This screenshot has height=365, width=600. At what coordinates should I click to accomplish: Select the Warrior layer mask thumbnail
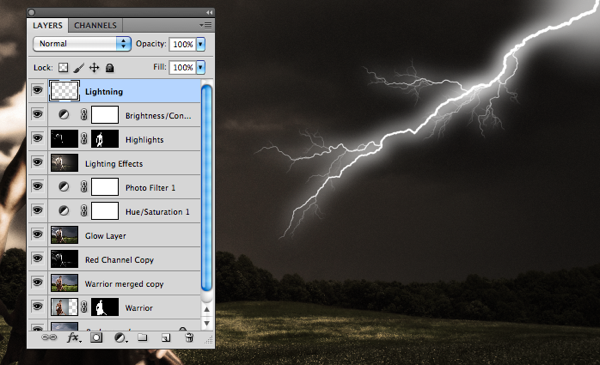(x=105, y=307)
